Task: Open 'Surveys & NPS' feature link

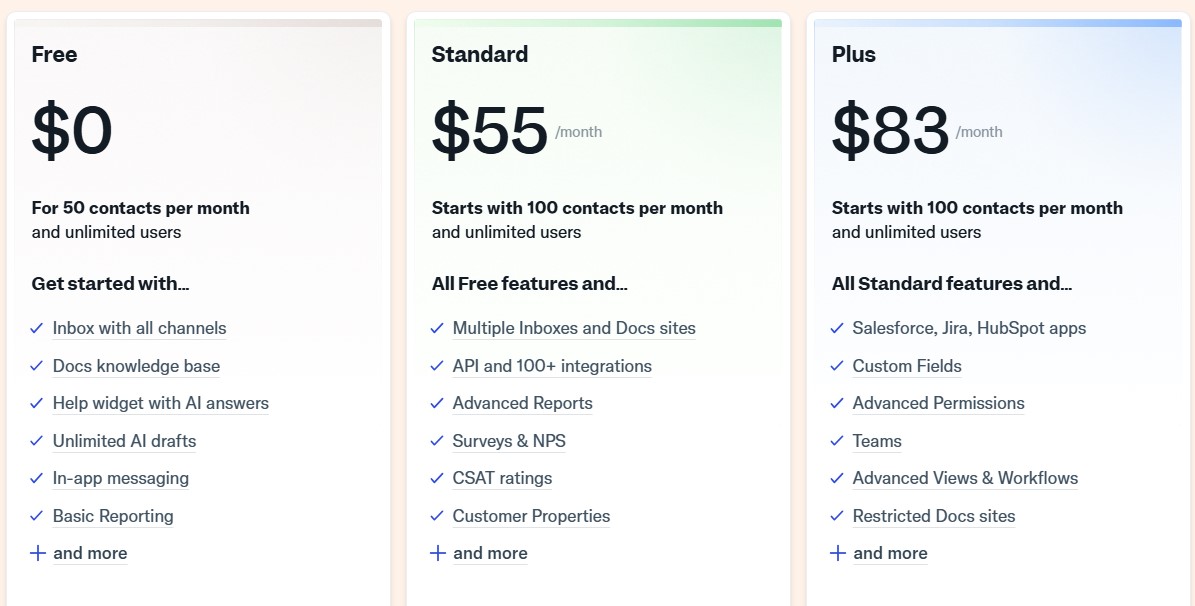Action: [x=509, y=441]
